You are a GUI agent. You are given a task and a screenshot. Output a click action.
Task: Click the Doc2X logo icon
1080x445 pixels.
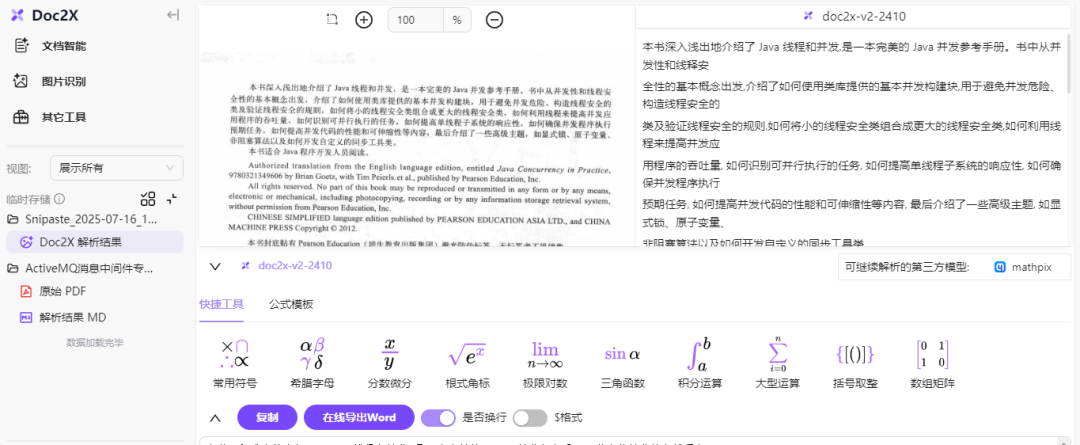coord(18,15)
